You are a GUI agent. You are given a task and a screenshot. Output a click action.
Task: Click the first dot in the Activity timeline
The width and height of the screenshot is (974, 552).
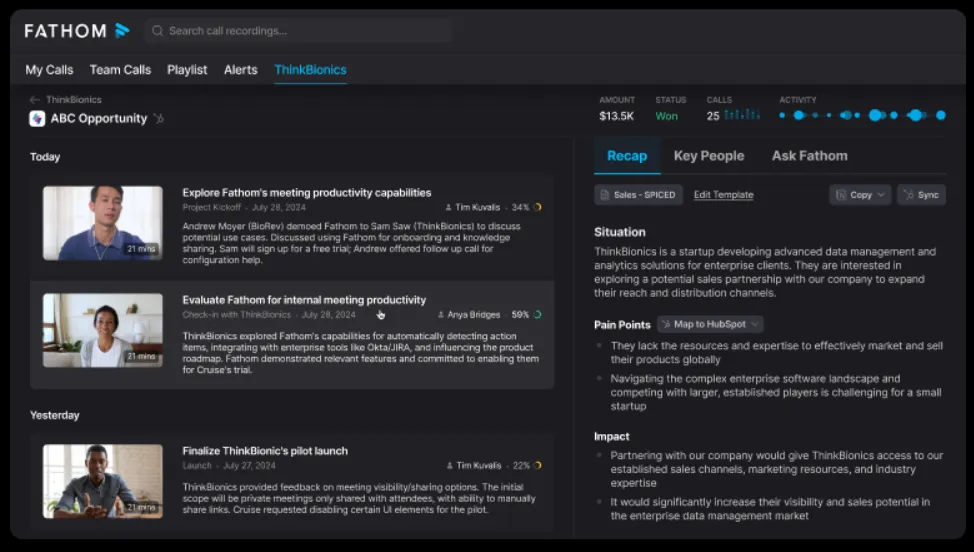tap(782, 115)
